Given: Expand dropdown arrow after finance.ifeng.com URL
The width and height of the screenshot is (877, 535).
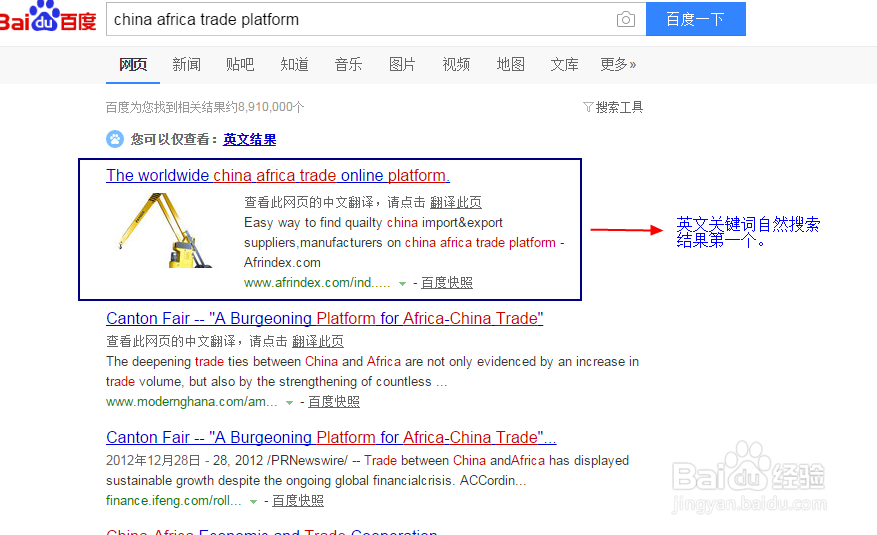Looking at the screenshot, I should pos(253,501).
